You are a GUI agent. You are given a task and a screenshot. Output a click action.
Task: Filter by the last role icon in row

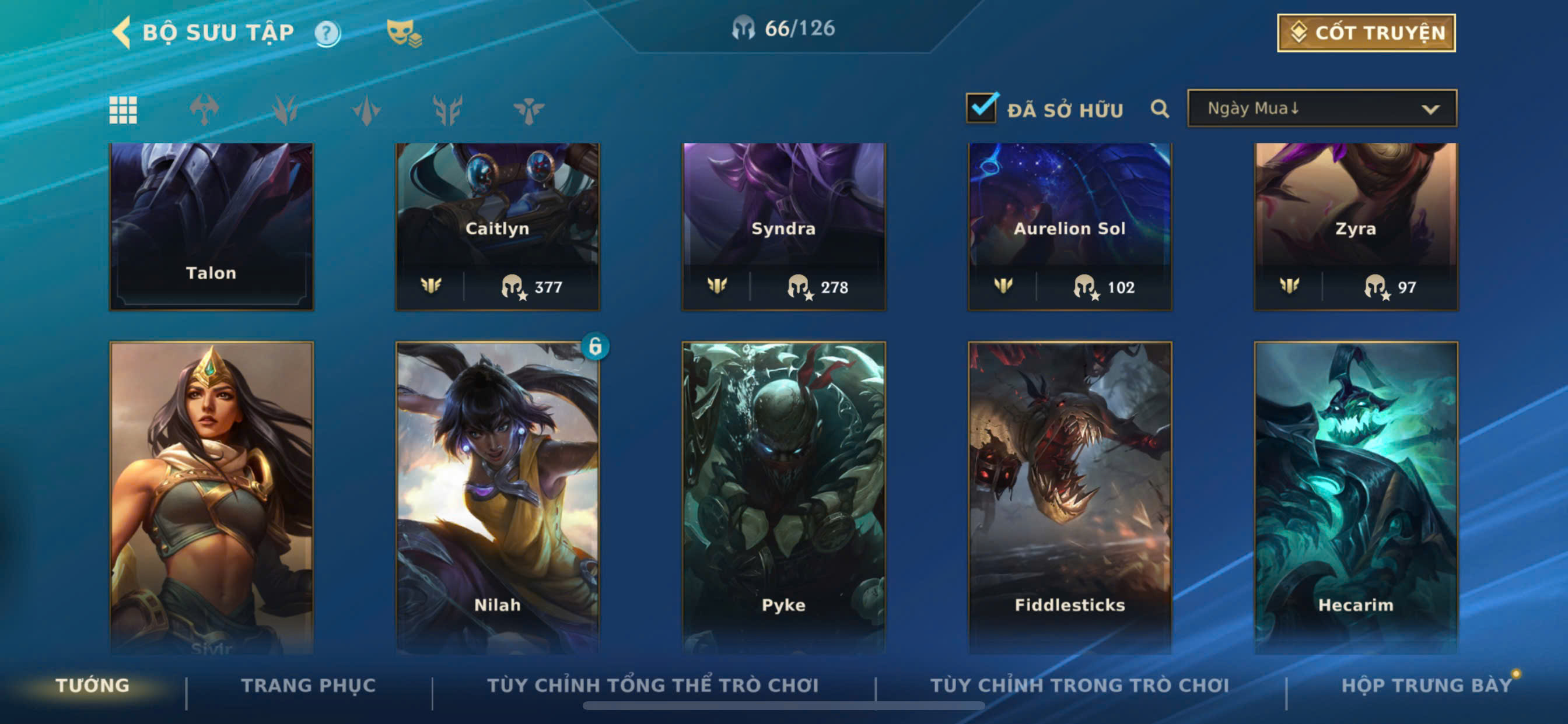(528, 110)
